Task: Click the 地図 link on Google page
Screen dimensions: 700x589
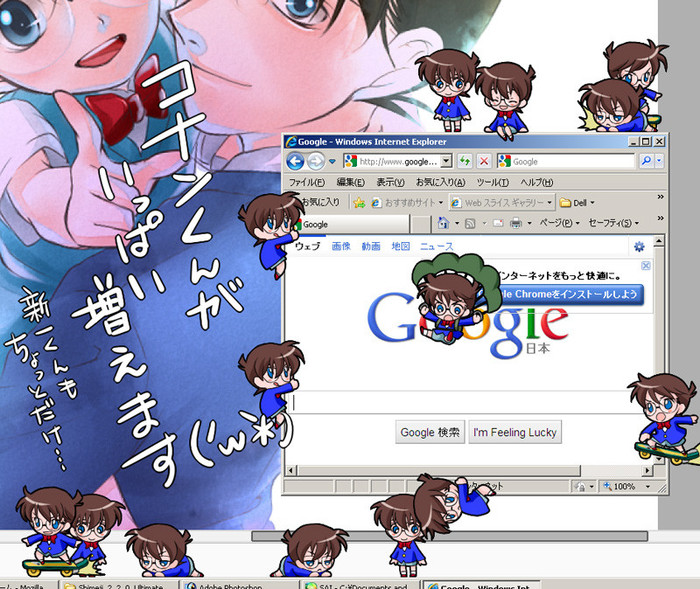Action: coord(400,246)
